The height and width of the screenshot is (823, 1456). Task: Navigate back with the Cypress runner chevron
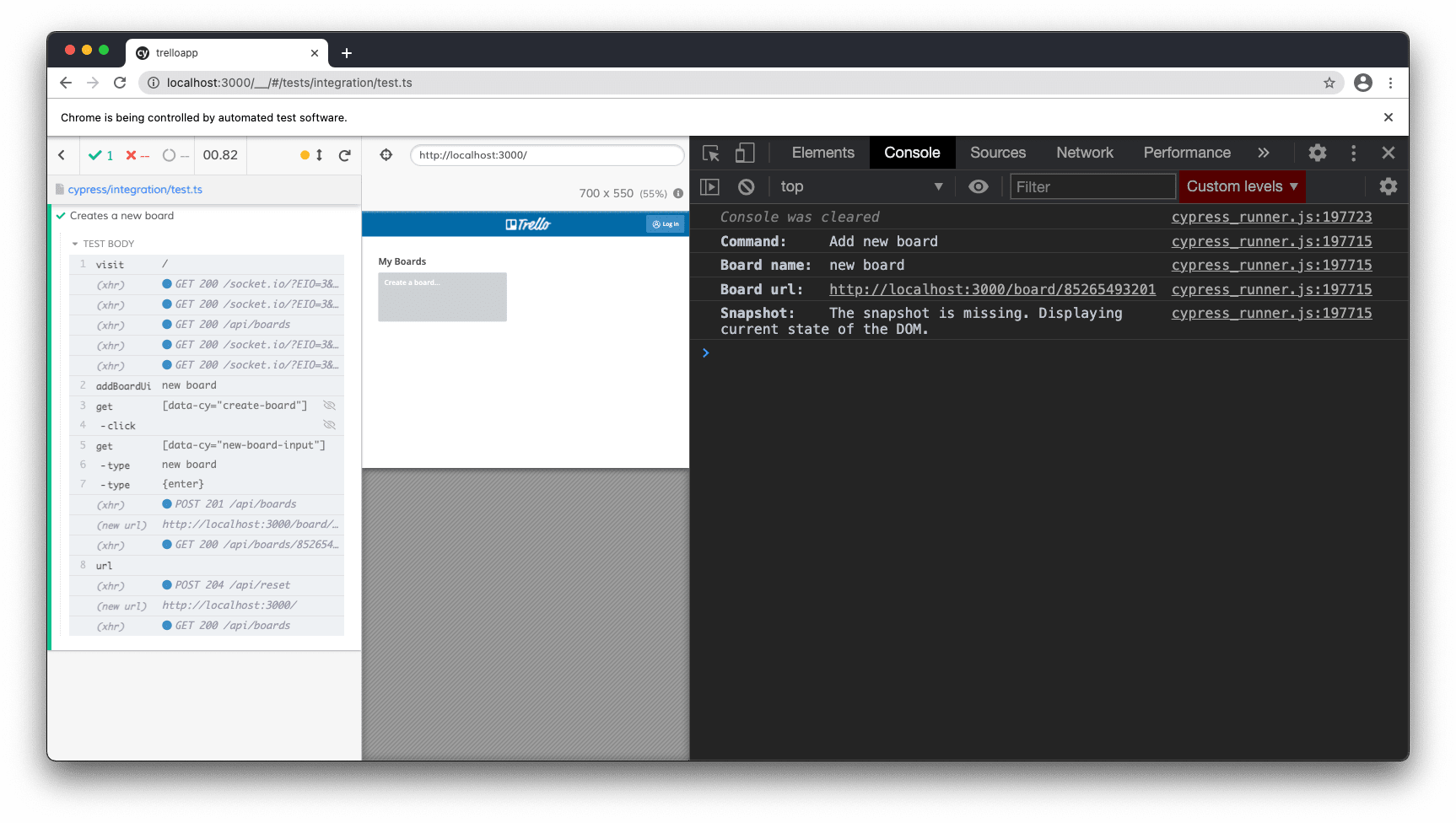pyautogui.click(x=62, y=154)
